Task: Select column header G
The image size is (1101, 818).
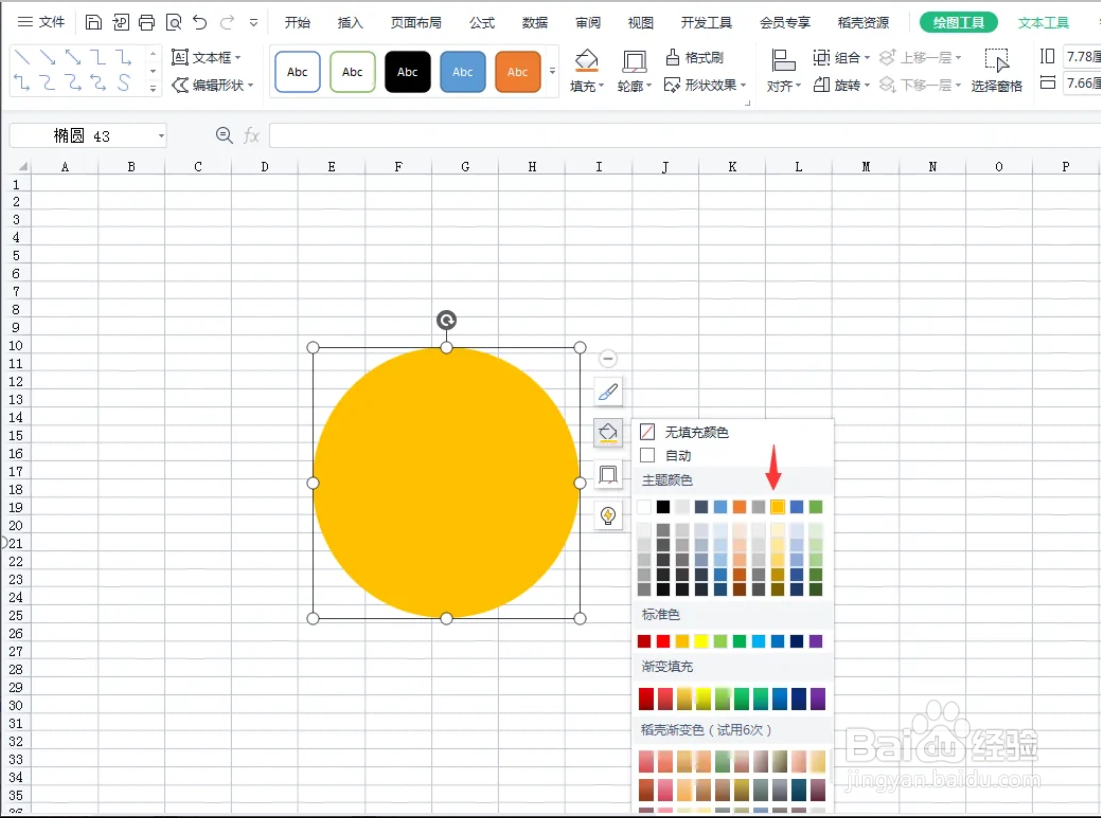Action: (465, 166)
